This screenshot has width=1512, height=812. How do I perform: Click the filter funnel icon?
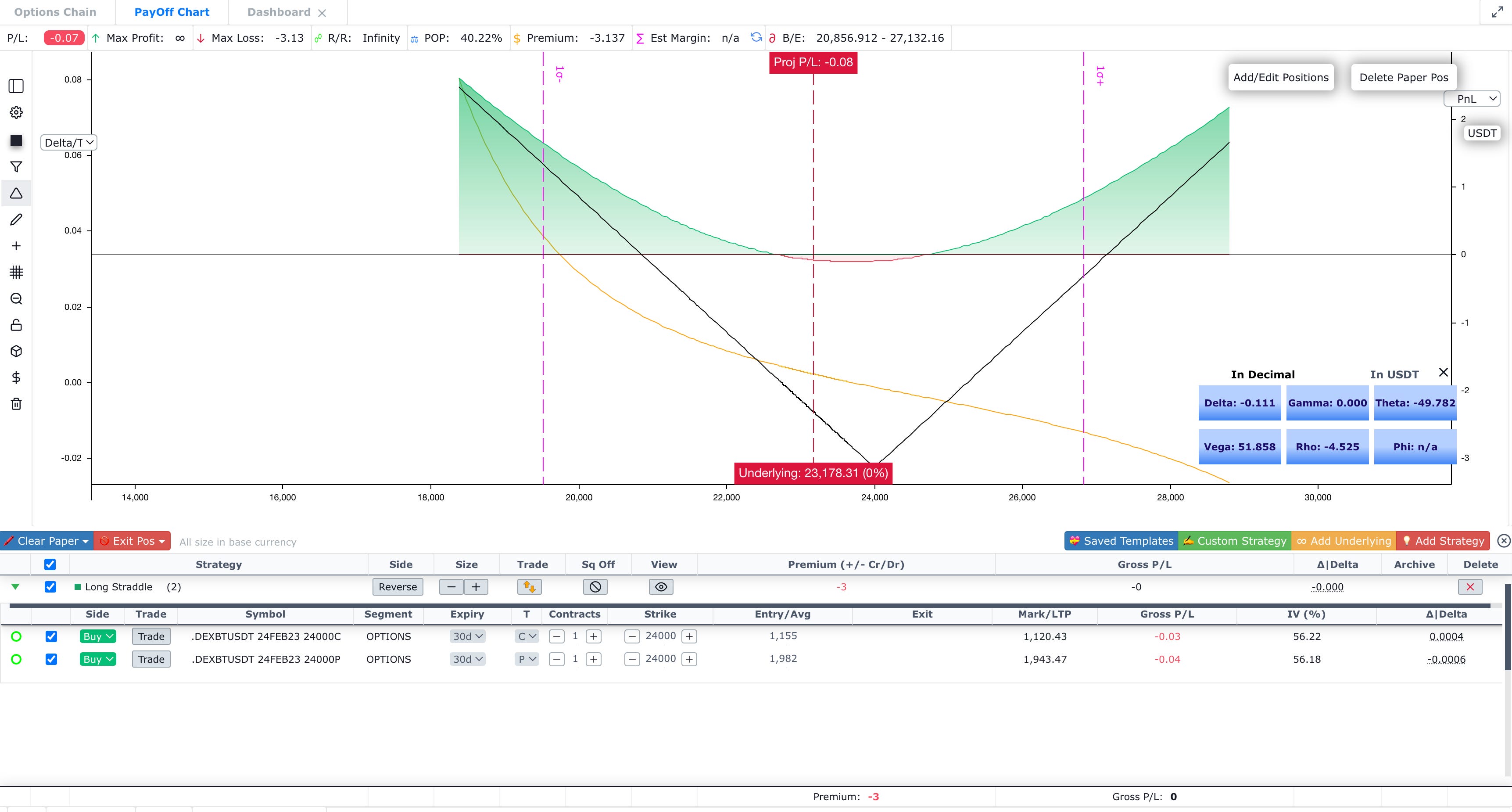point(16,167)
